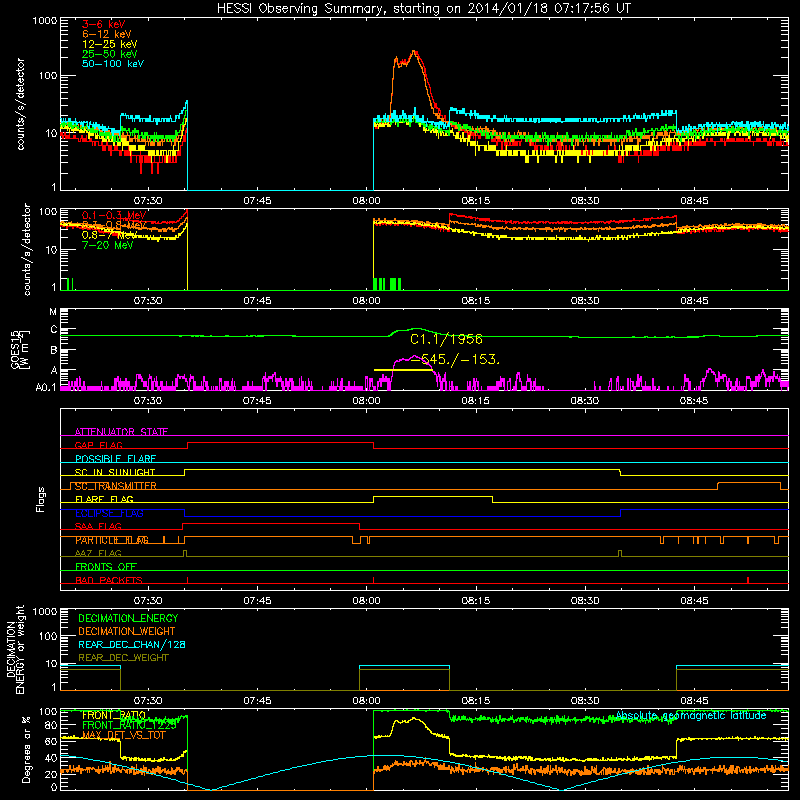Viewport: 800px width, 800px height.
Task: Click the HESSI Observing Summary title text
Action: pyautogui.click(x=423, y=9)
